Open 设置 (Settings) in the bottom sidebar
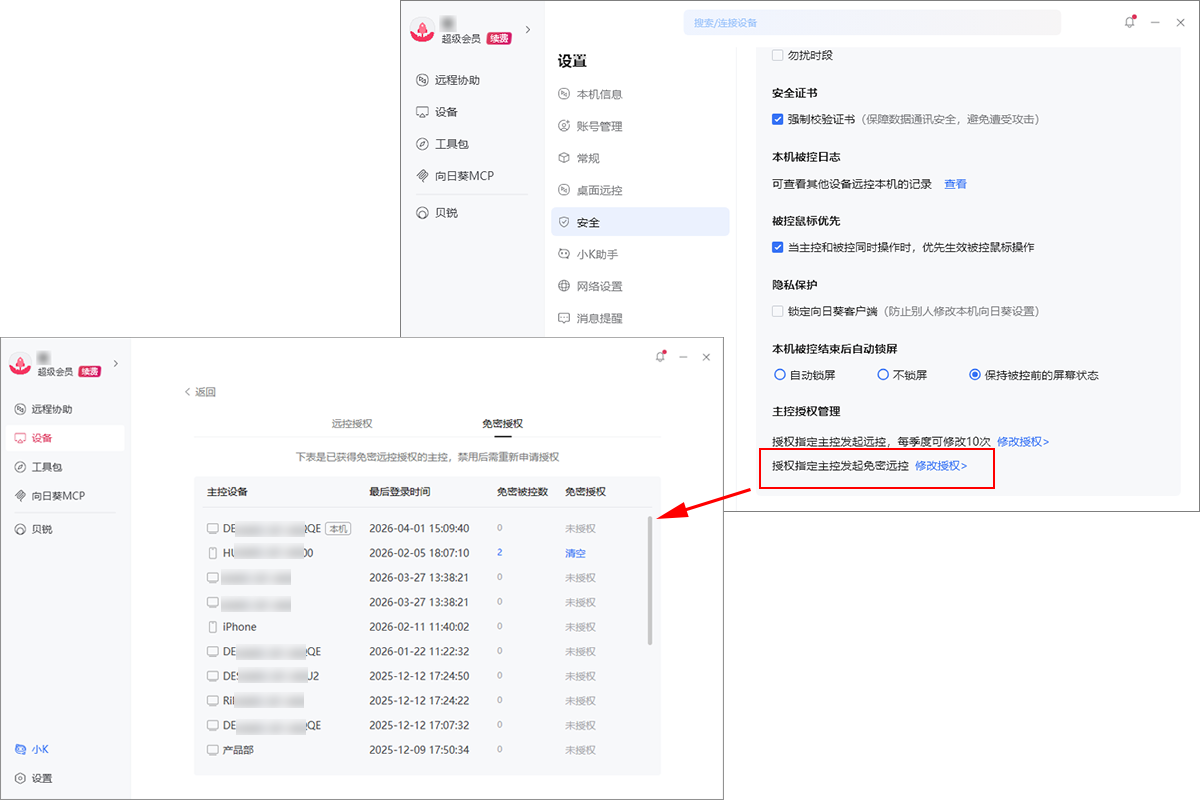Screen dimensions: 1200x800 (40, 778)
